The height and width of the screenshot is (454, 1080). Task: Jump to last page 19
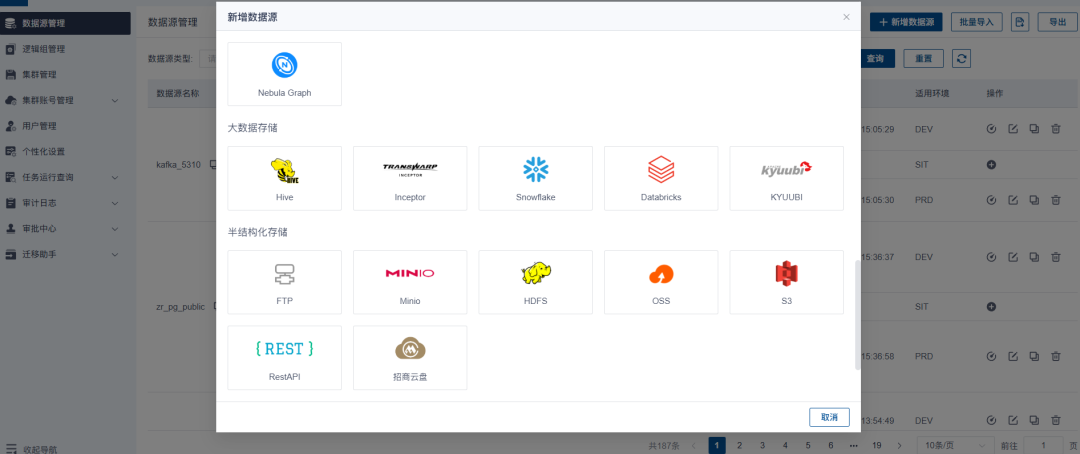(876, 445)
